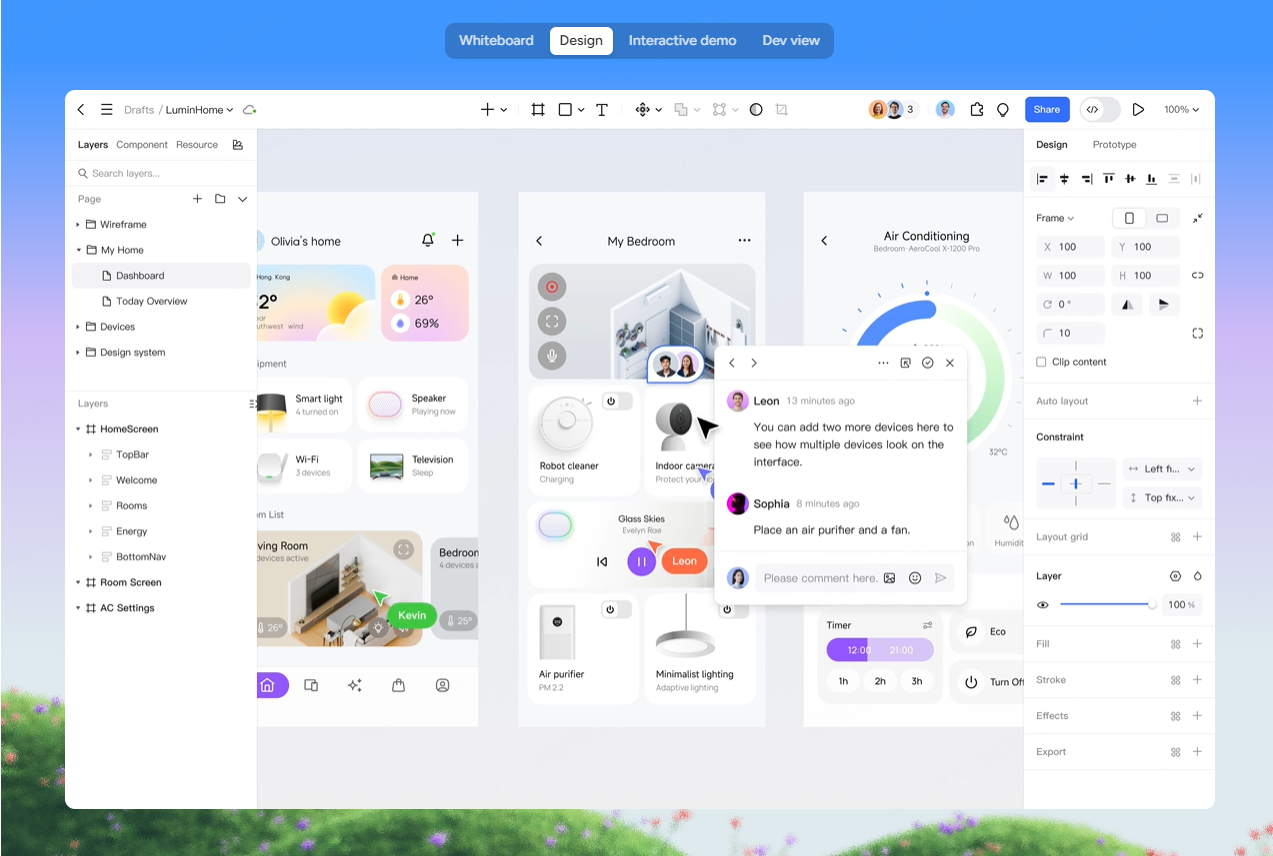Viewport: 1273px width, 856px height.
Task: Toggle the Air purifier power switch
Action: coord(616,609)
